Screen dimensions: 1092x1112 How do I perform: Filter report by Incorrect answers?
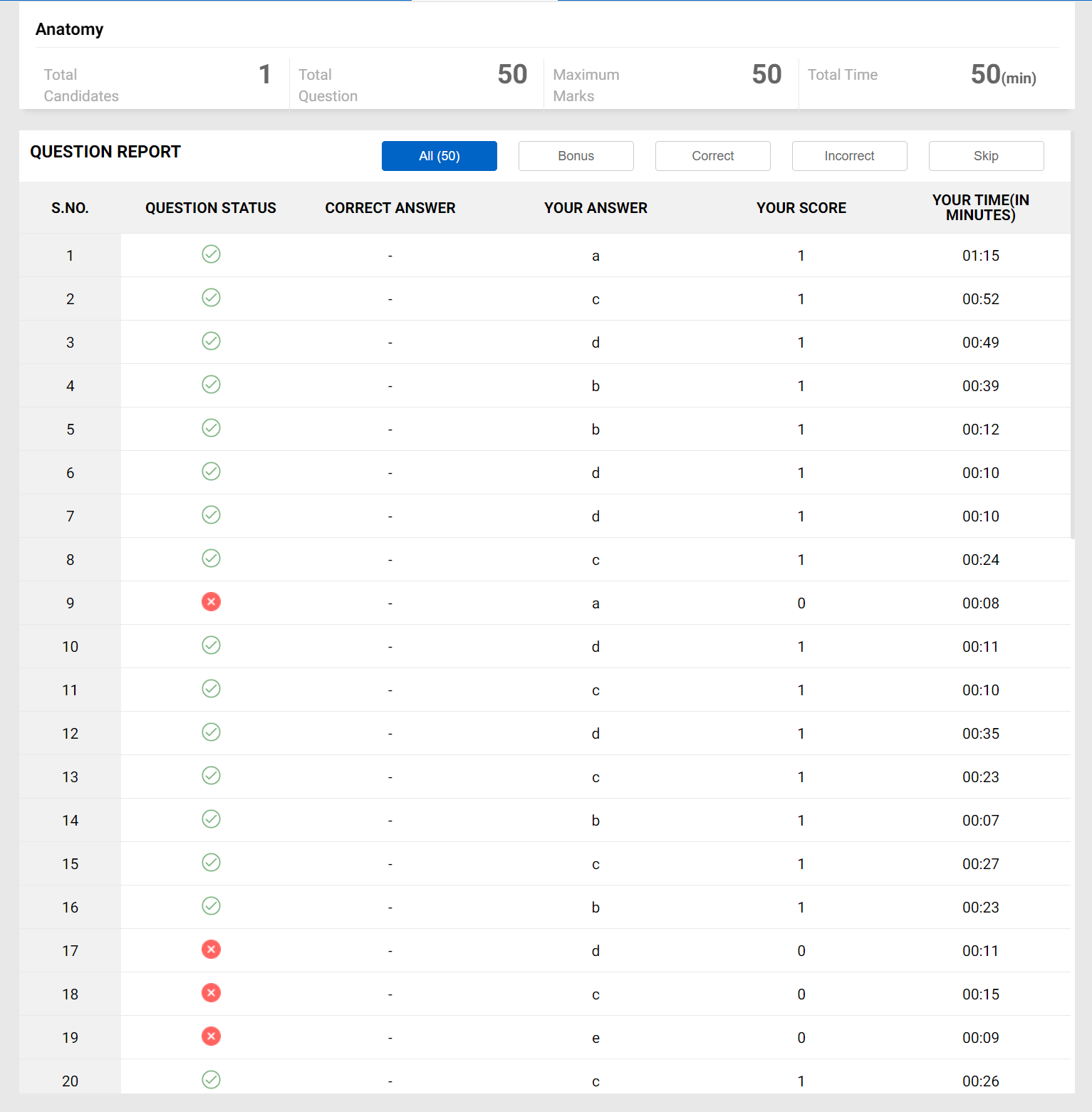pos(849,156)
